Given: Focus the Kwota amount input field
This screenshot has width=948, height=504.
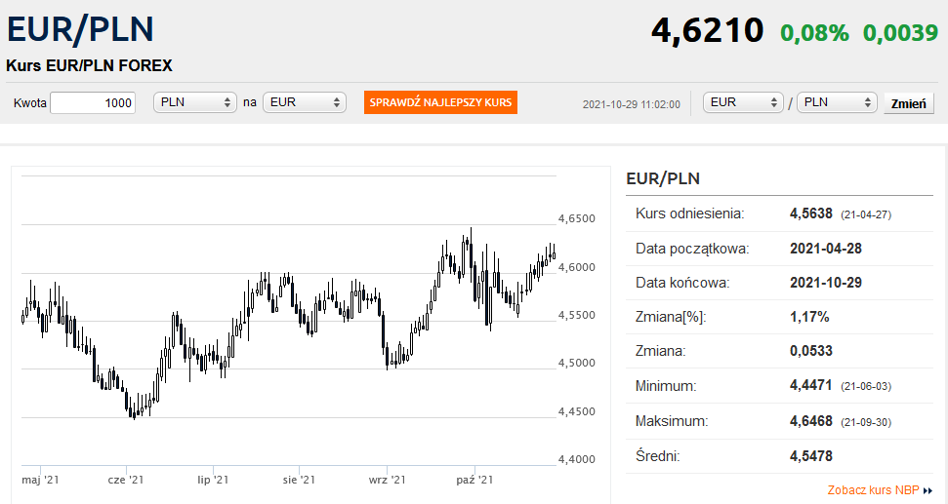Looking at the screenshot, I should [92, 103].
